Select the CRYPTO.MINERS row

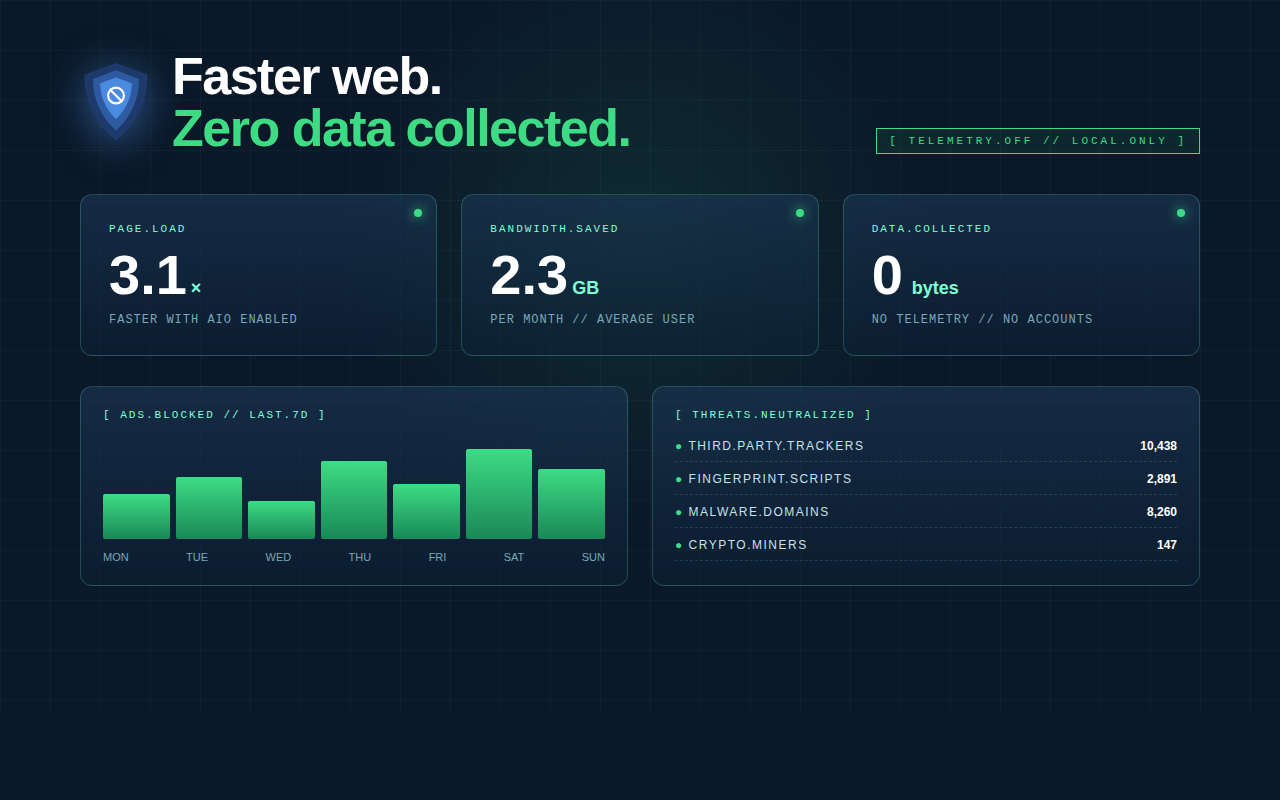pyautogui.click(x=926, y=545)
